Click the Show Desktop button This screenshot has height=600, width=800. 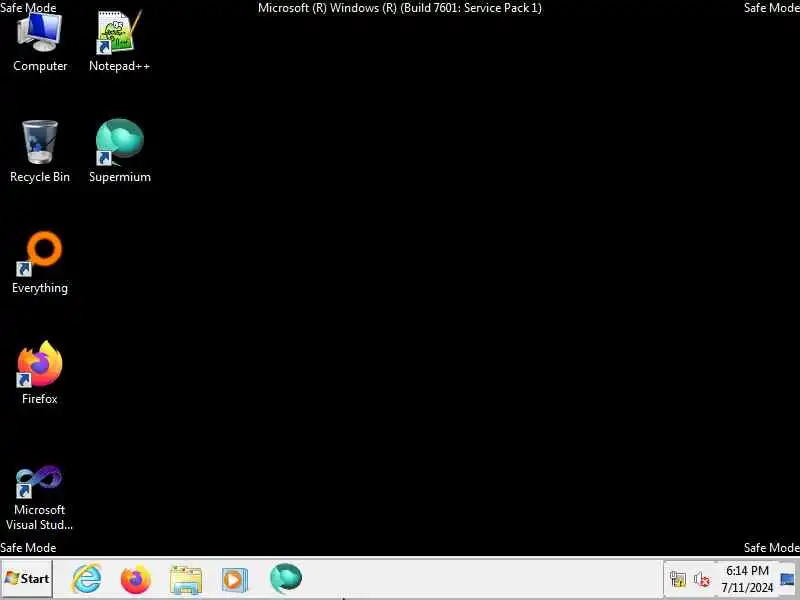(789, 579)
